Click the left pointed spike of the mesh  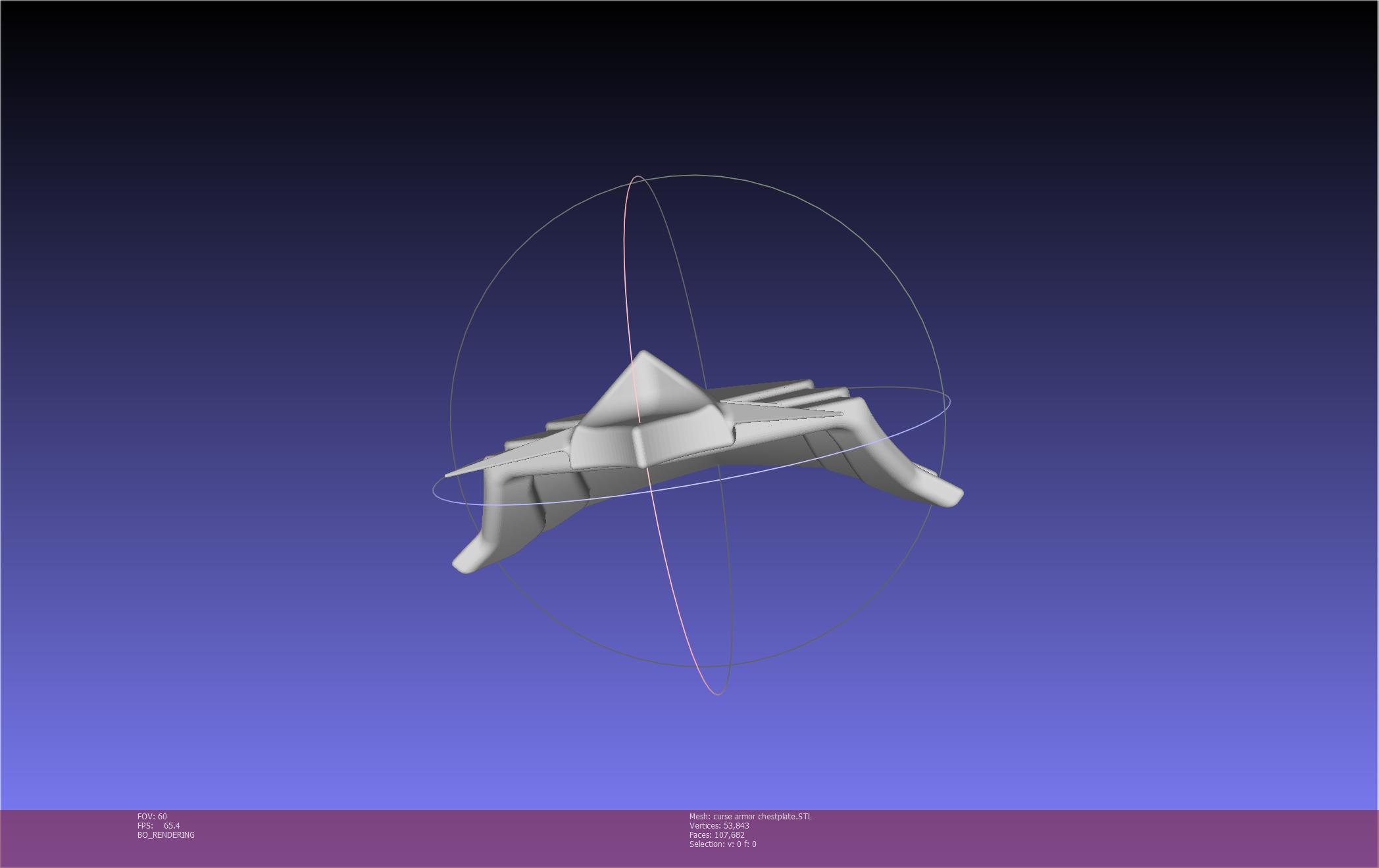pos(474,467)
